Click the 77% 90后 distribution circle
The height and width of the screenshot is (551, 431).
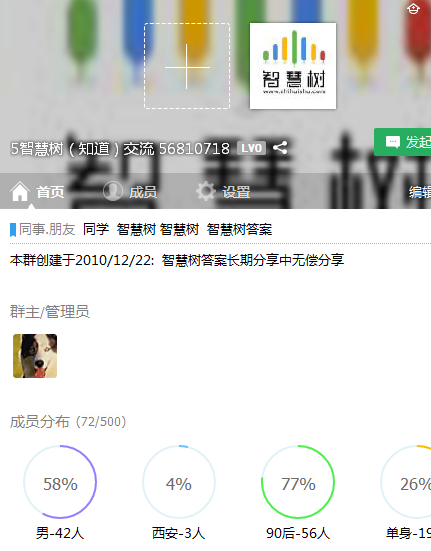click(x=298, y=482)
